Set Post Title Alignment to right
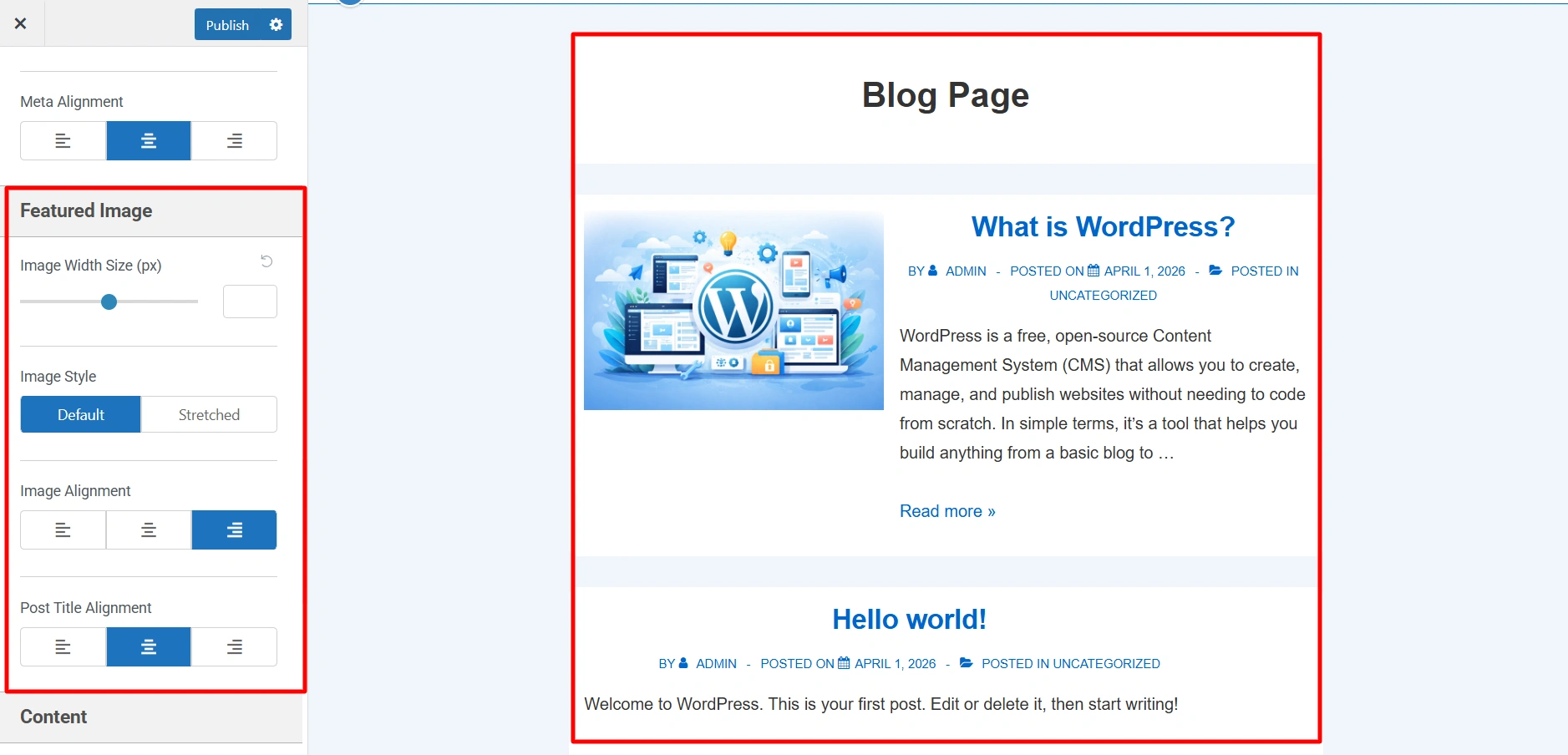 tap(235, 647)
